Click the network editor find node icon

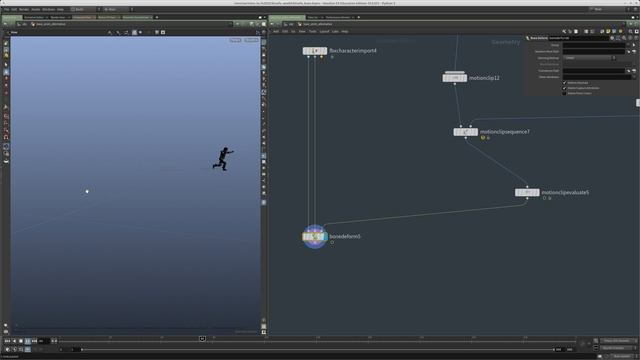click(x=630, y=31)
